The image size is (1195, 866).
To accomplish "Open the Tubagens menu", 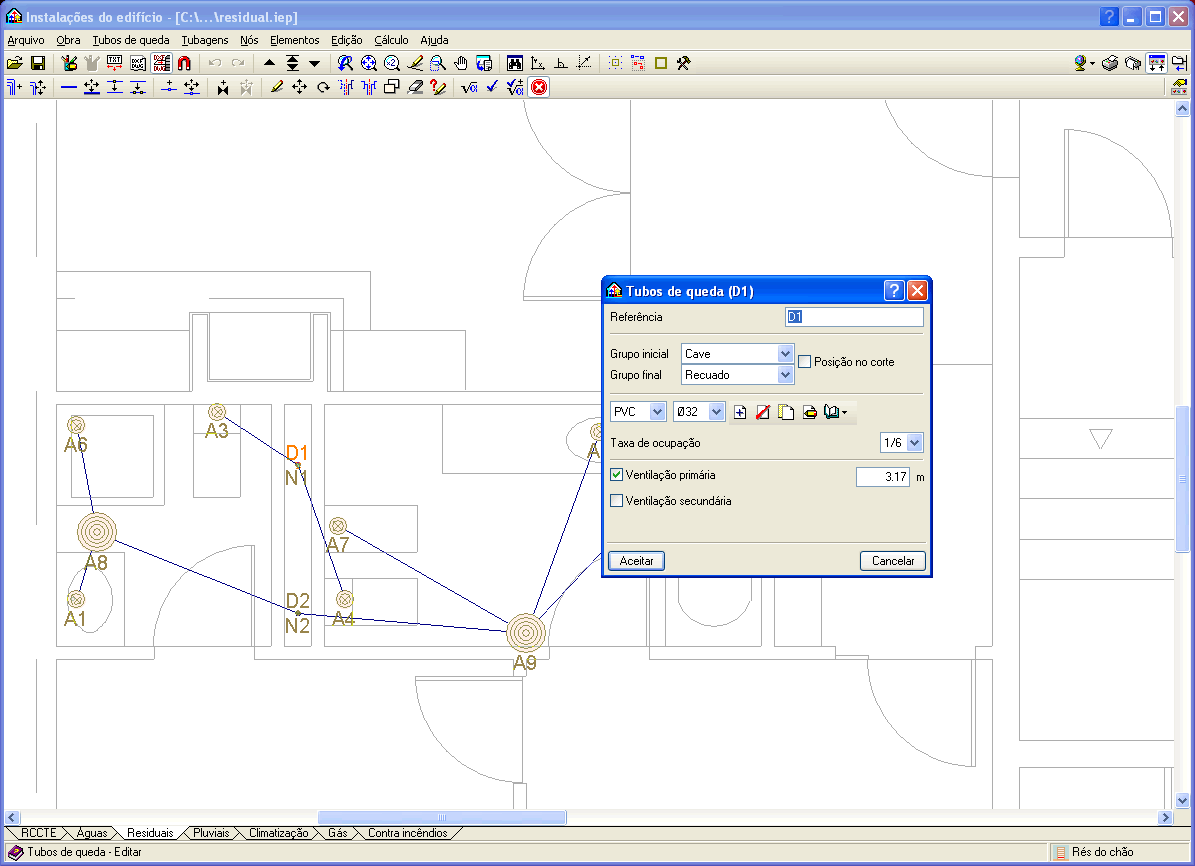I will coord(205,40).
